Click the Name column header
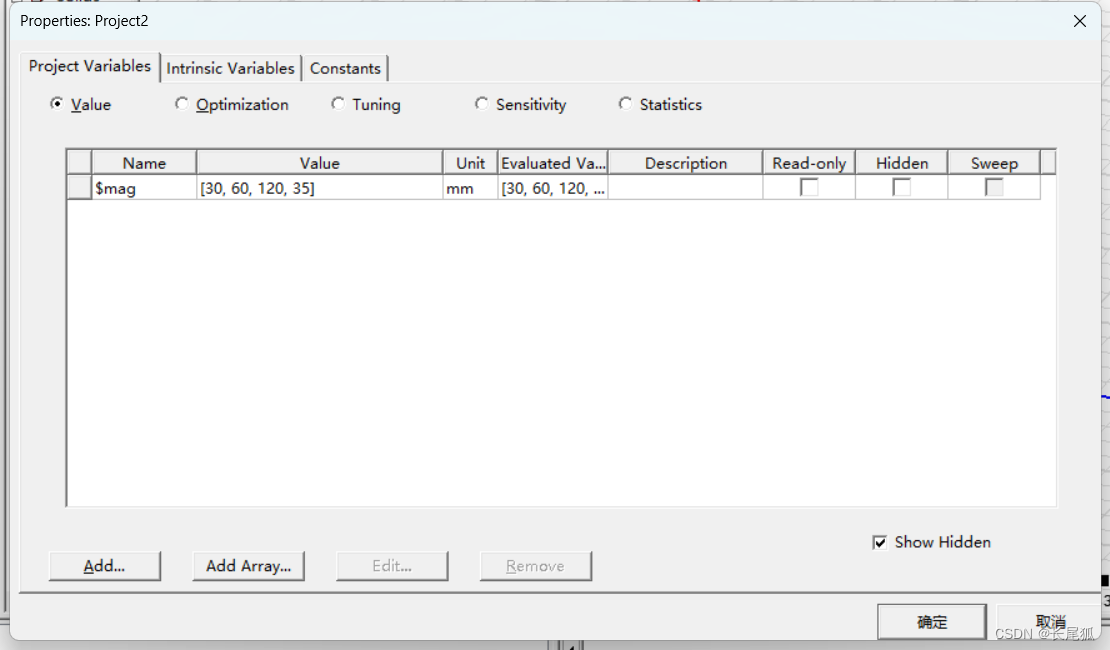The image size is (1110, 650). click(x=144, y=163)
